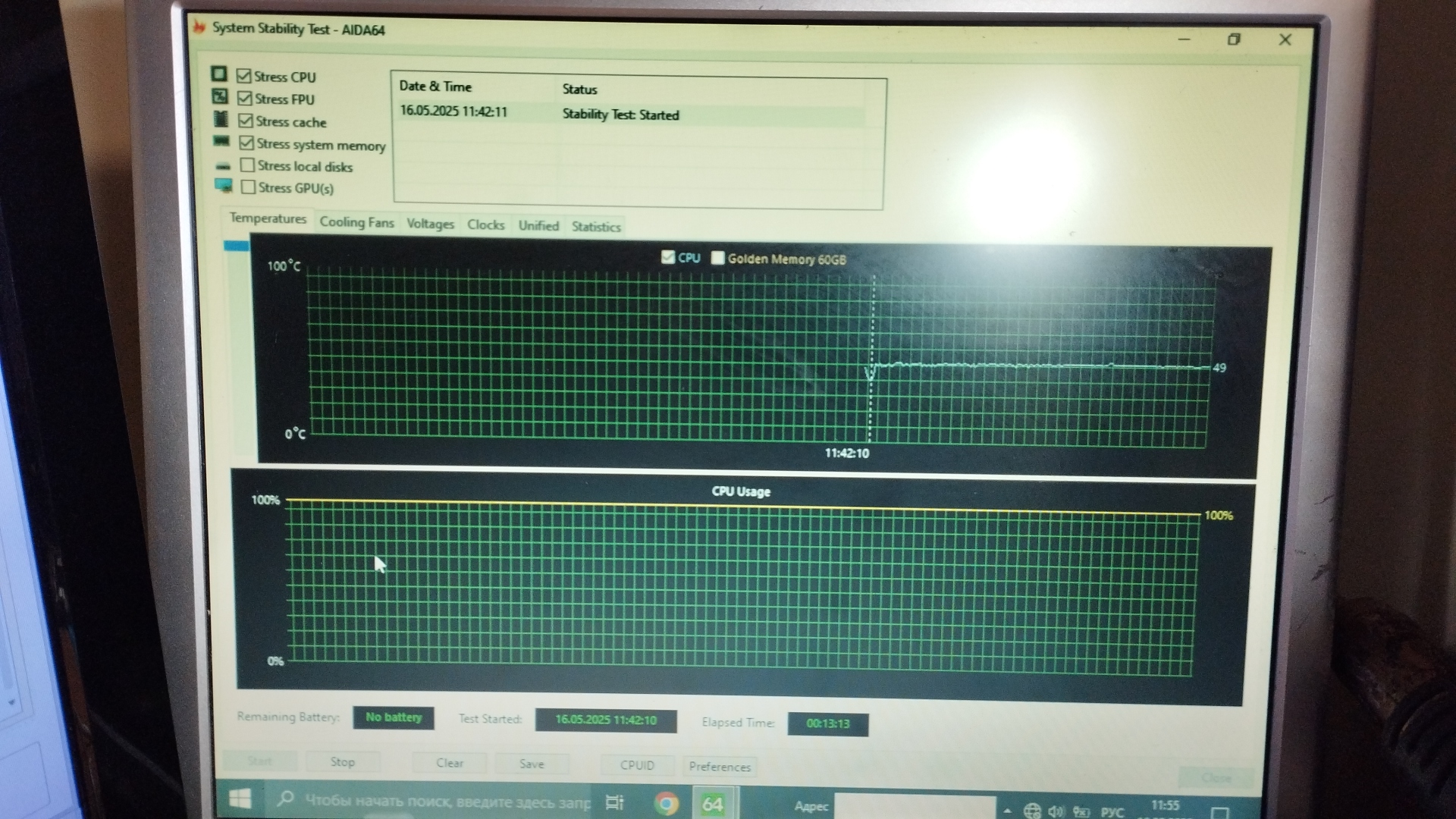This screenshot has width=1456, height=819.
Task: Enable Stress local disks checkbox
Action: click(247, 165)
